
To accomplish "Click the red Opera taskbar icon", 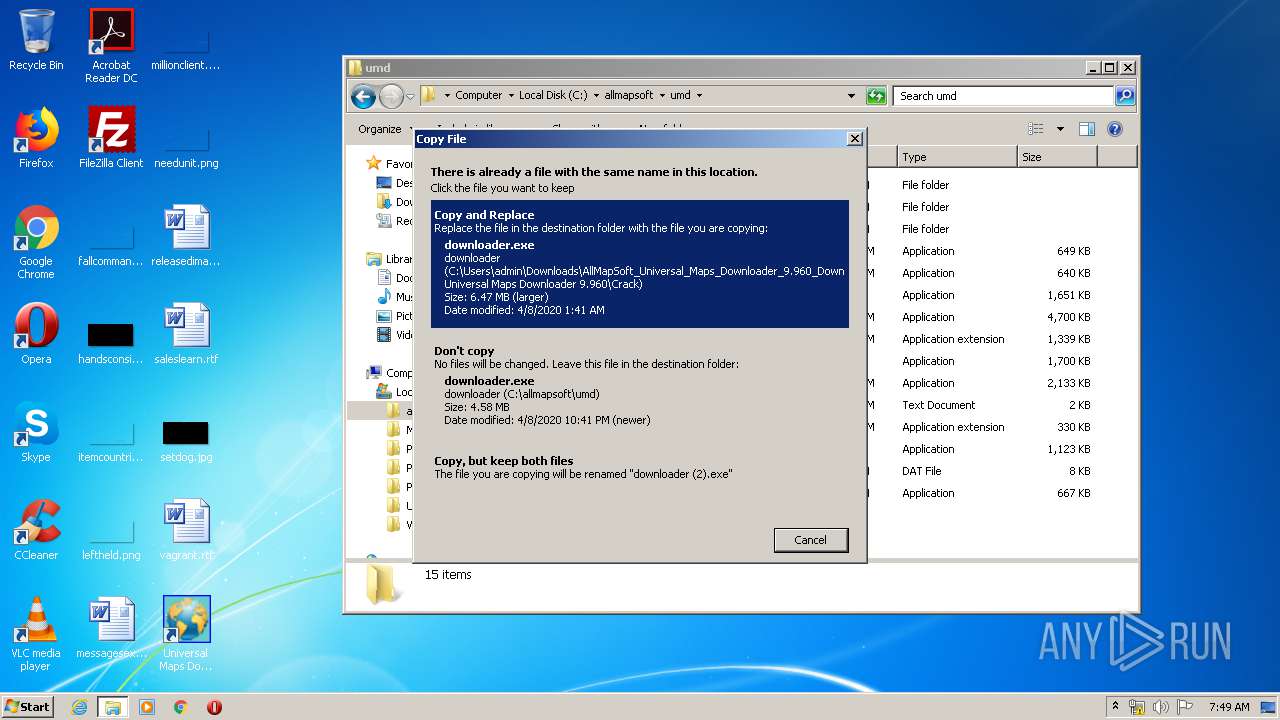I will pos(214,707).
